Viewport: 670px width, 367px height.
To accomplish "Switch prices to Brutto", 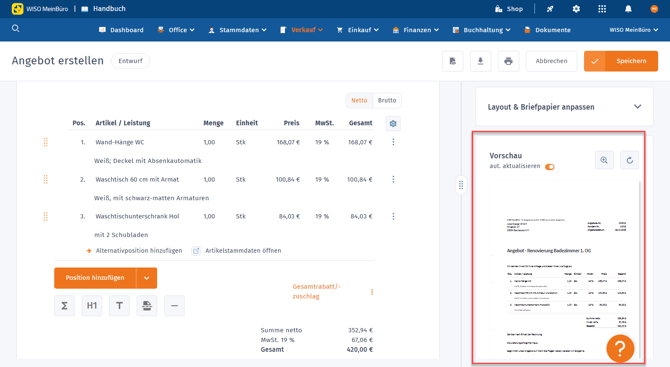I will [x=387, y=100].
